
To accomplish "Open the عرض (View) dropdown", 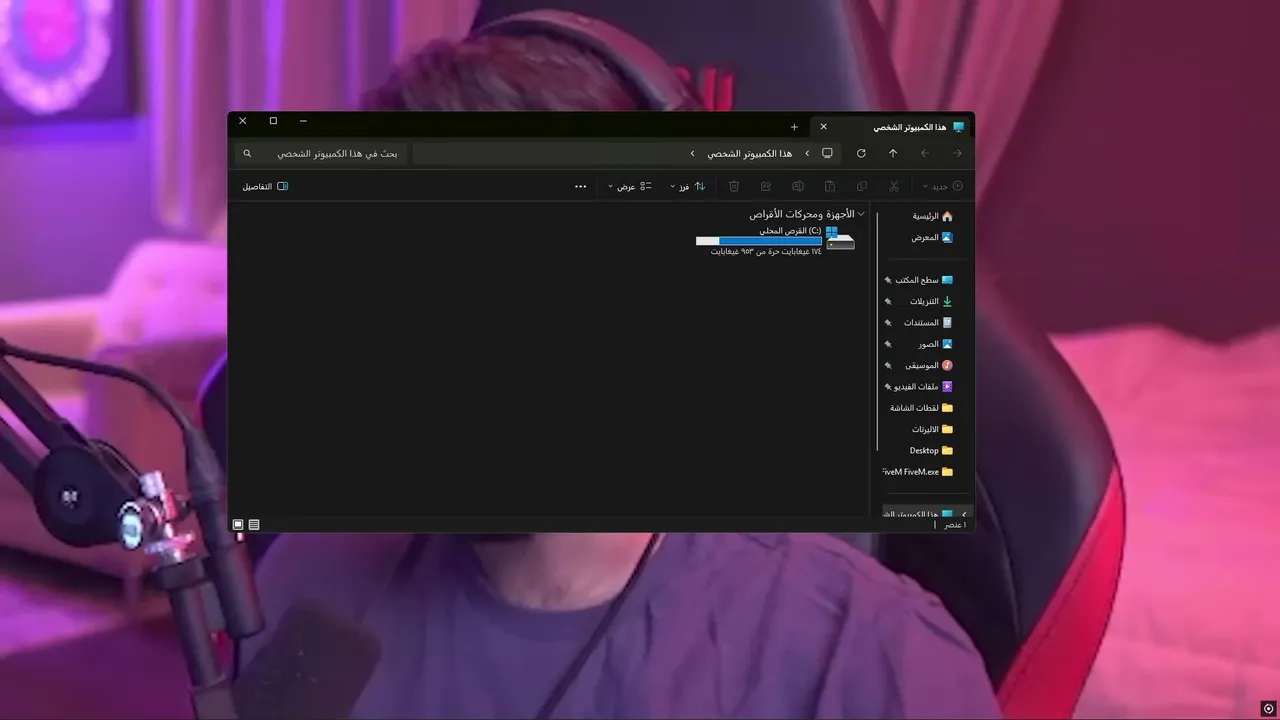I will [630, 186].
